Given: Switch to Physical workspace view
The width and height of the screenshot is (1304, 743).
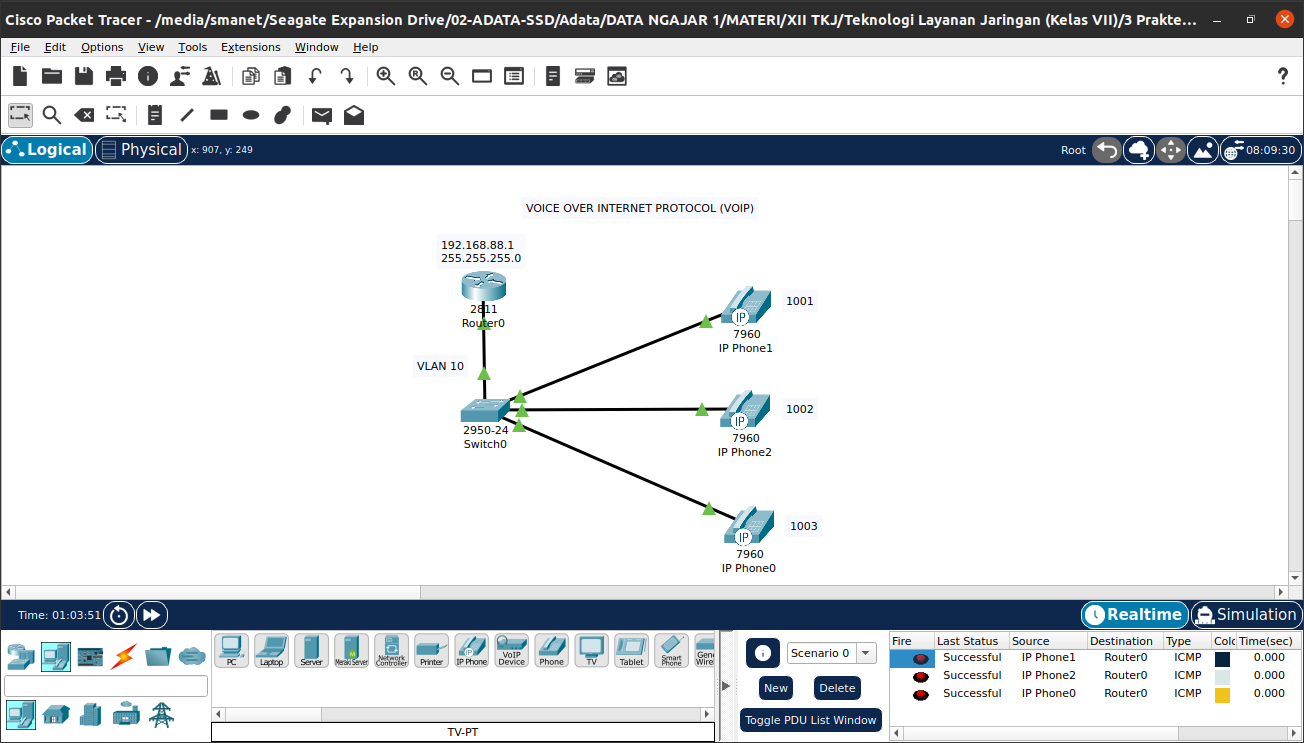Looking at the screenshot, I should 141,150.
